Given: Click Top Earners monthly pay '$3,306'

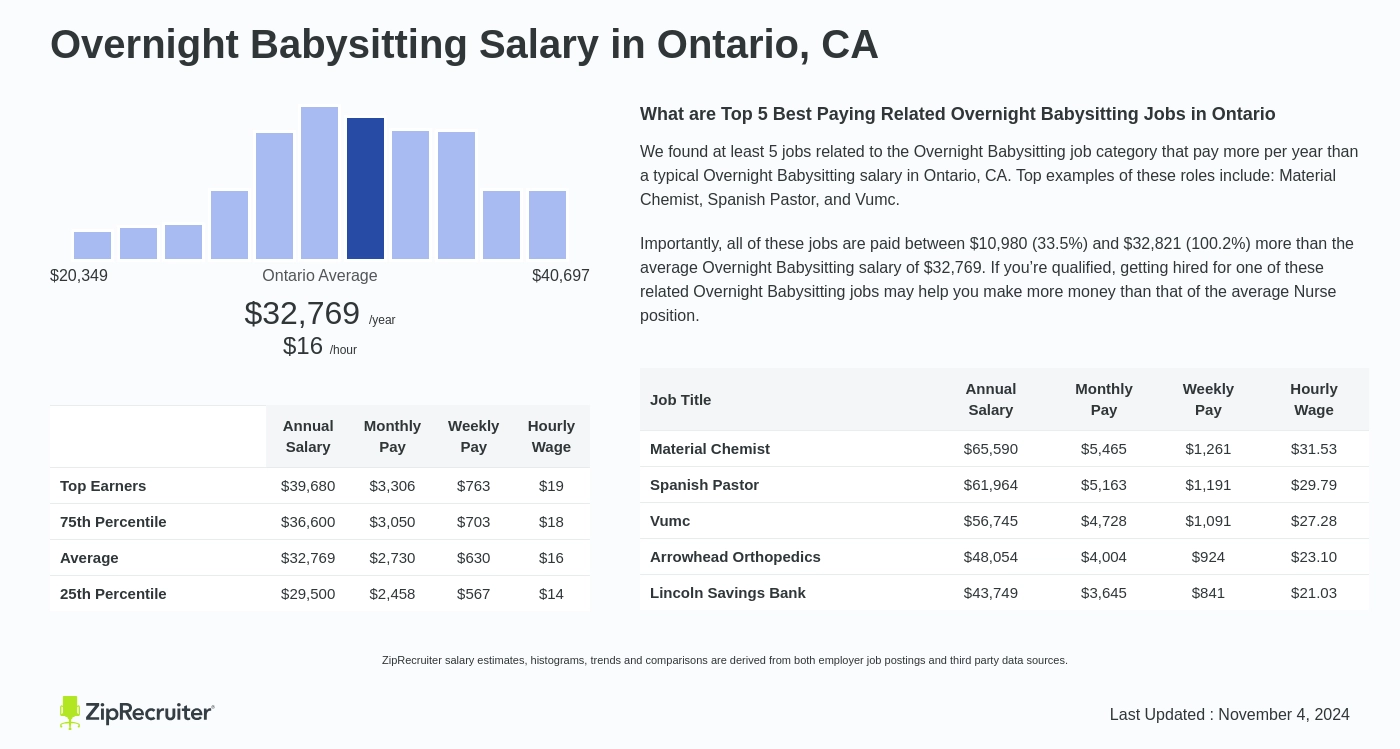Looking at the screenshot, I should [392, 485].
